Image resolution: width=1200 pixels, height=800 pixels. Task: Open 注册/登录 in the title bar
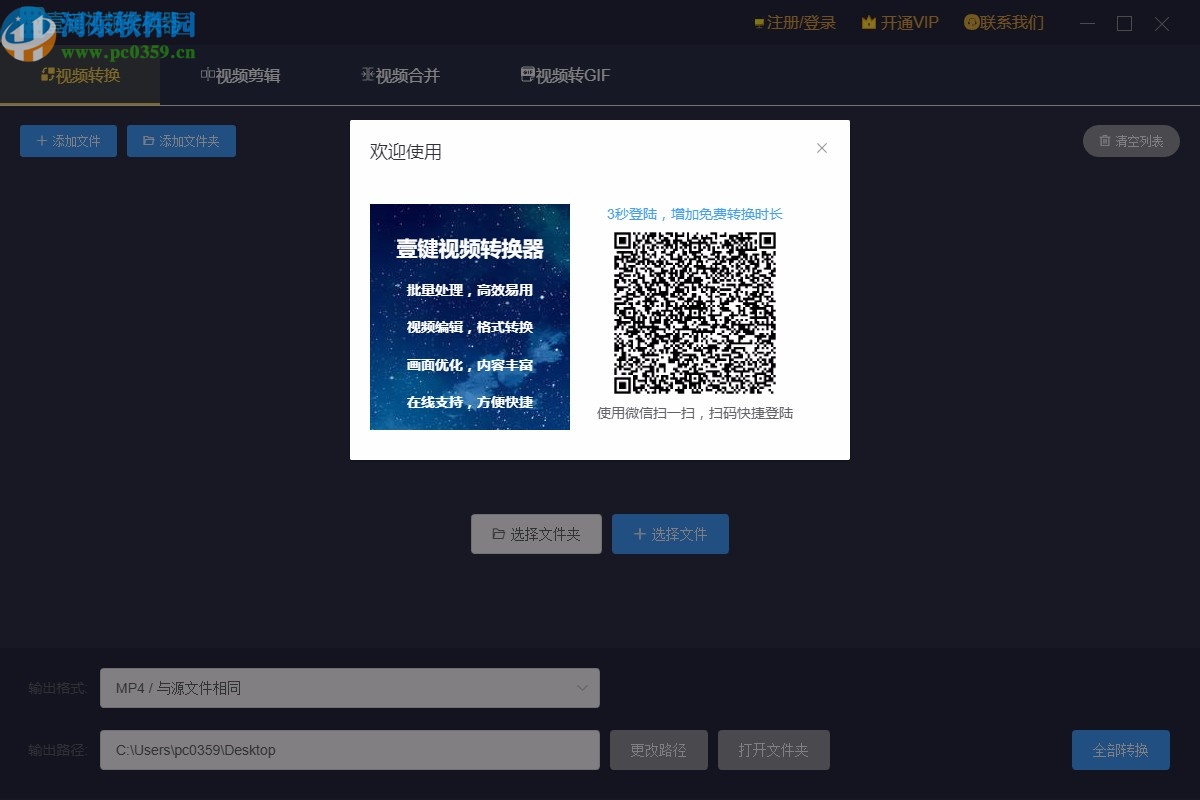[x=795, y=22]
